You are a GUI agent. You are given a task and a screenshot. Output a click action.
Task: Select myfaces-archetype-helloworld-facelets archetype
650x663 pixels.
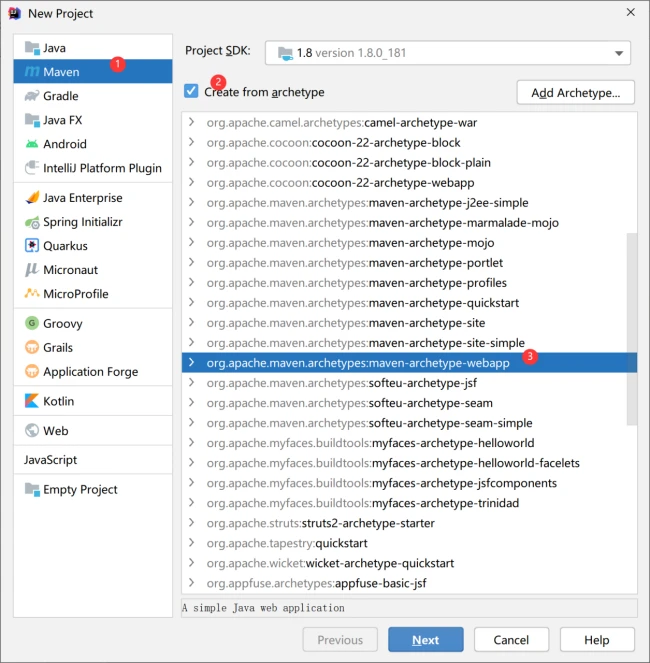pos(409,463)
